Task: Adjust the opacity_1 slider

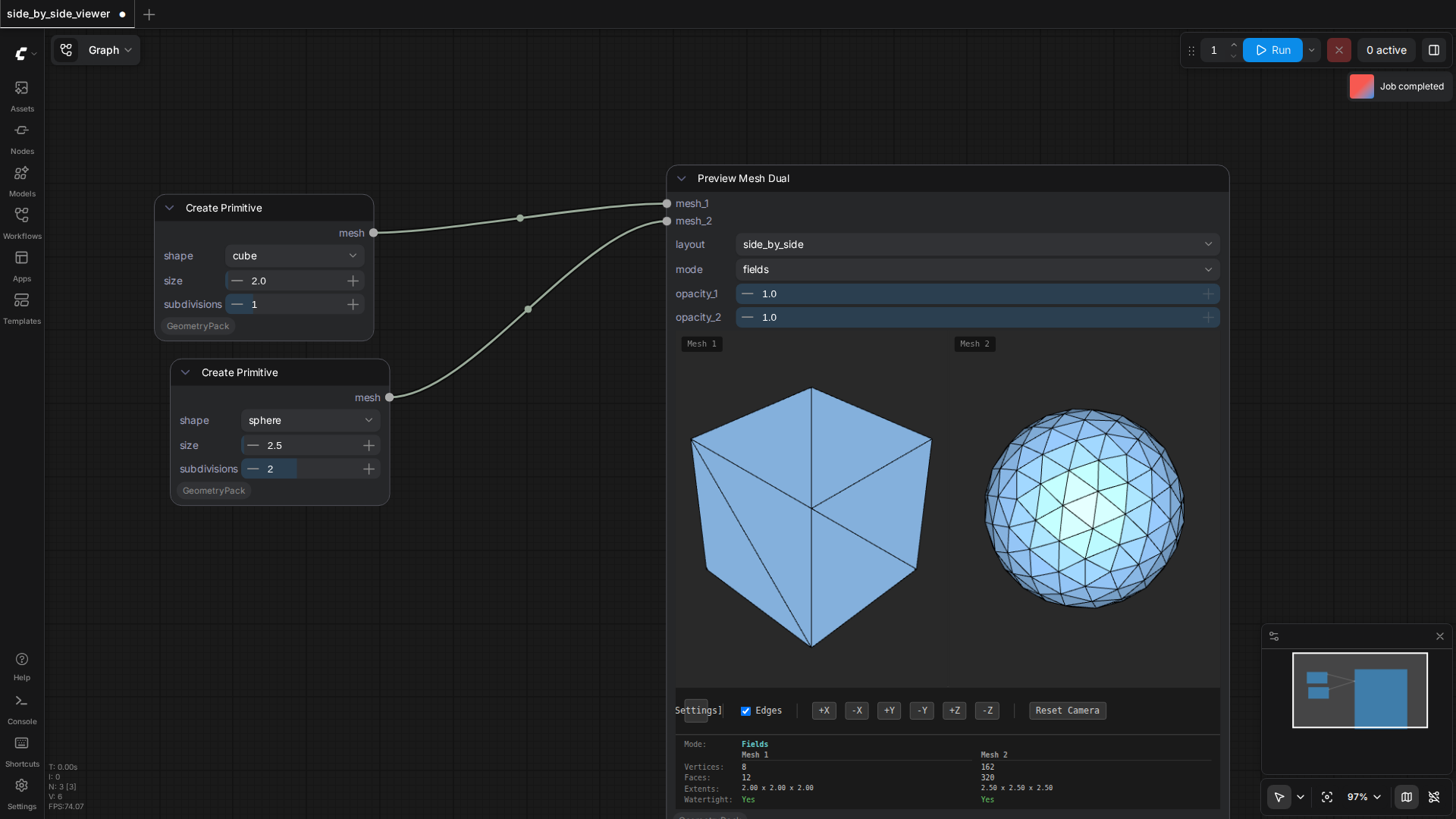Action: [977, 293]
